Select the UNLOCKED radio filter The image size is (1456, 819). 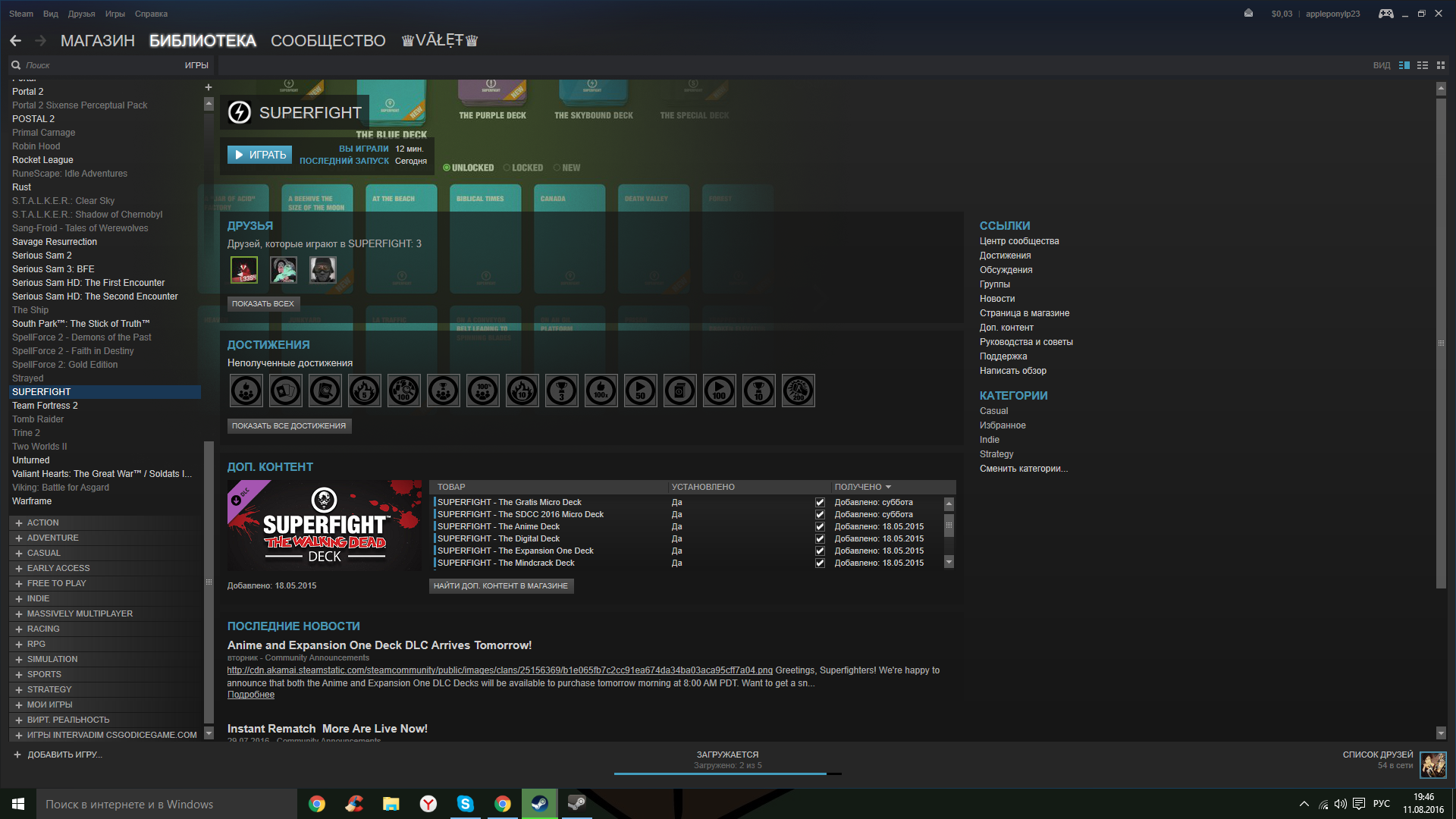coord(447,168)
